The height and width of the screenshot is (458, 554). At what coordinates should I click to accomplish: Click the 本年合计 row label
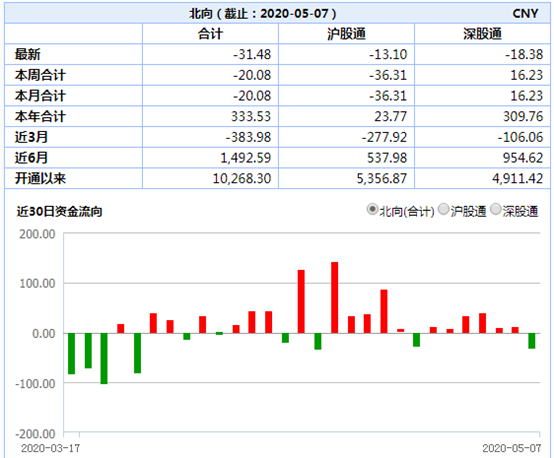pos(40,116)
